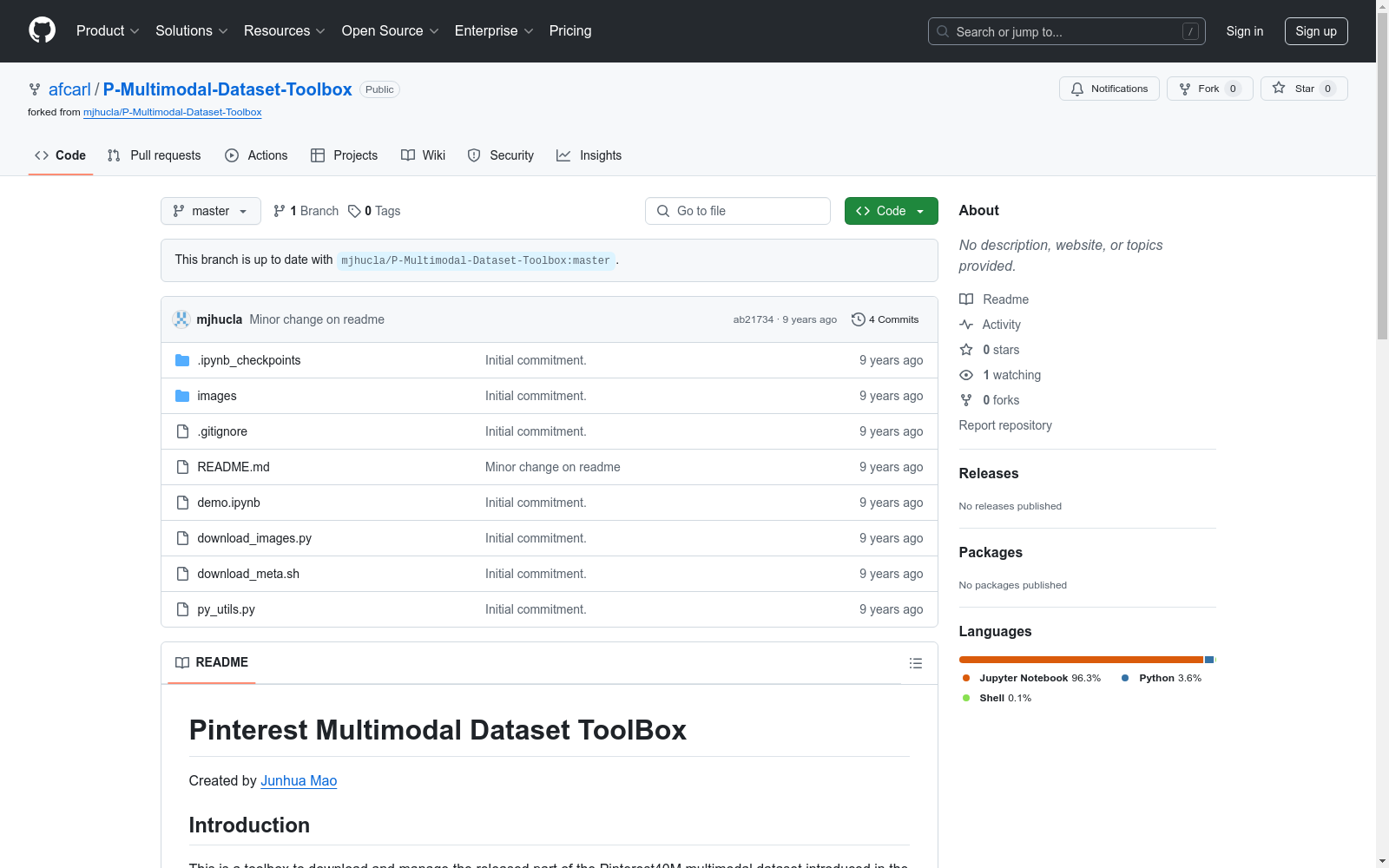Open the mjhucla/P-Multimodal-Dataset-Toolbox fork source link
The image size is (1389, 868).
tap(173, 112)
